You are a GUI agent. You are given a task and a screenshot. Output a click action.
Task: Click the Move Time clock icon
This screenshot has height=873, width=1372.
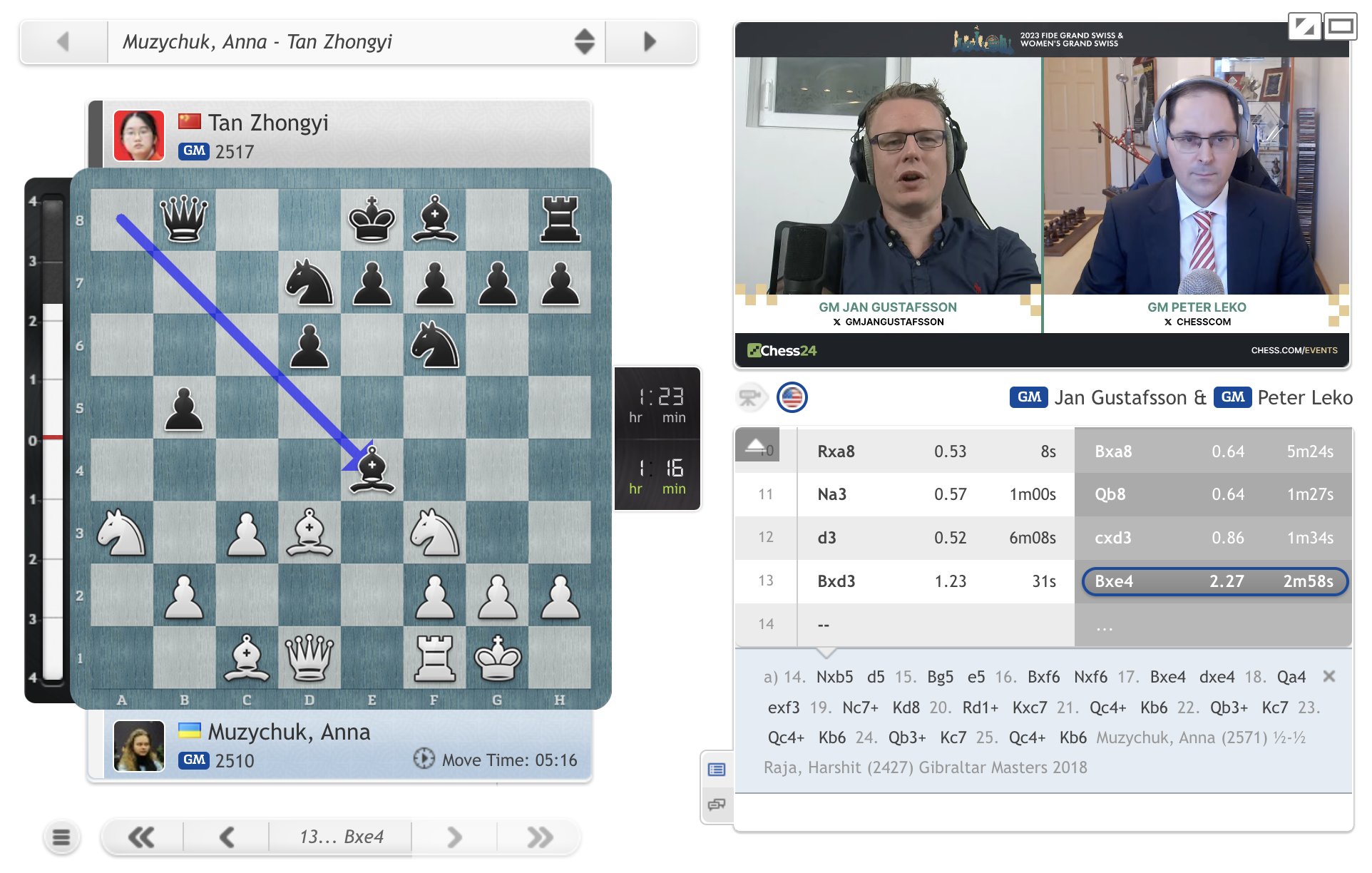424,759
